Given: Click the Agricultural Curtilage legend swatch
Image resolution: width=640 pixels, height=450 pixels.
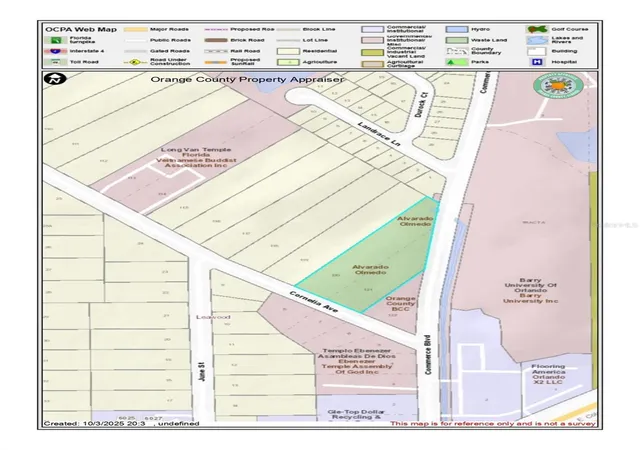Looking at the screenshot, I should [x=372, y=64].
